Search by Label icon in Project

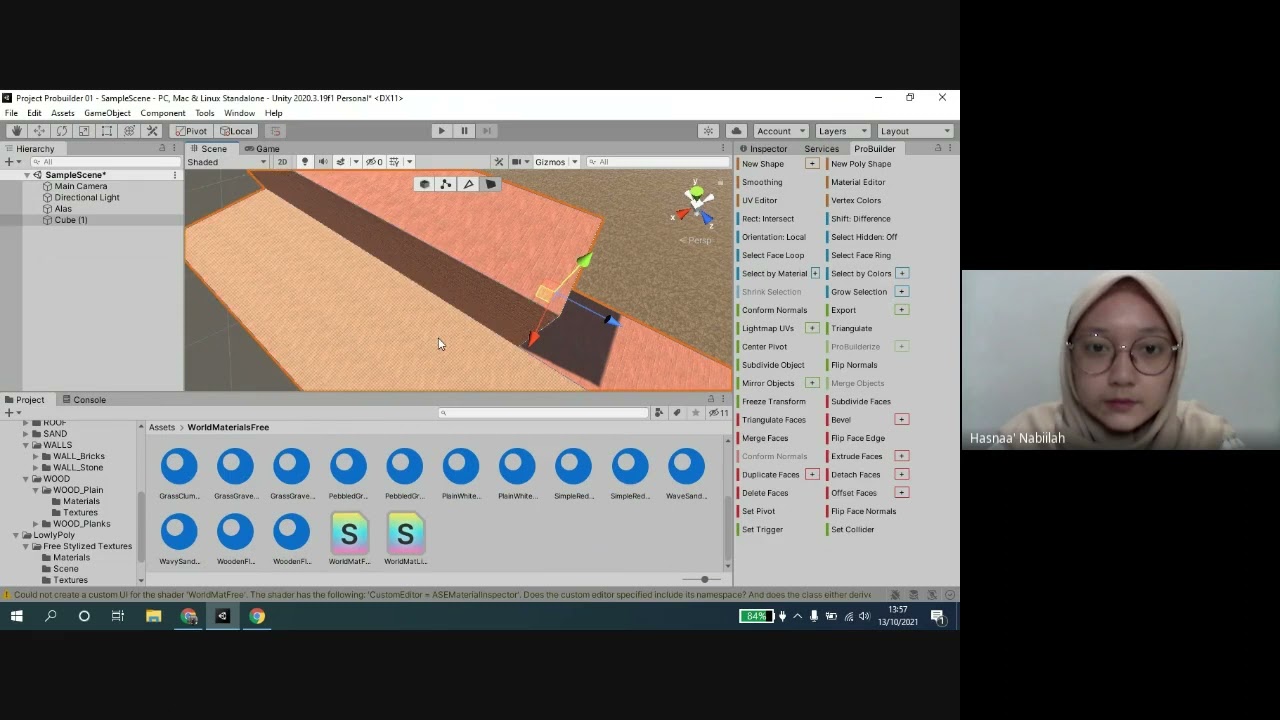[x=677, y=413]
